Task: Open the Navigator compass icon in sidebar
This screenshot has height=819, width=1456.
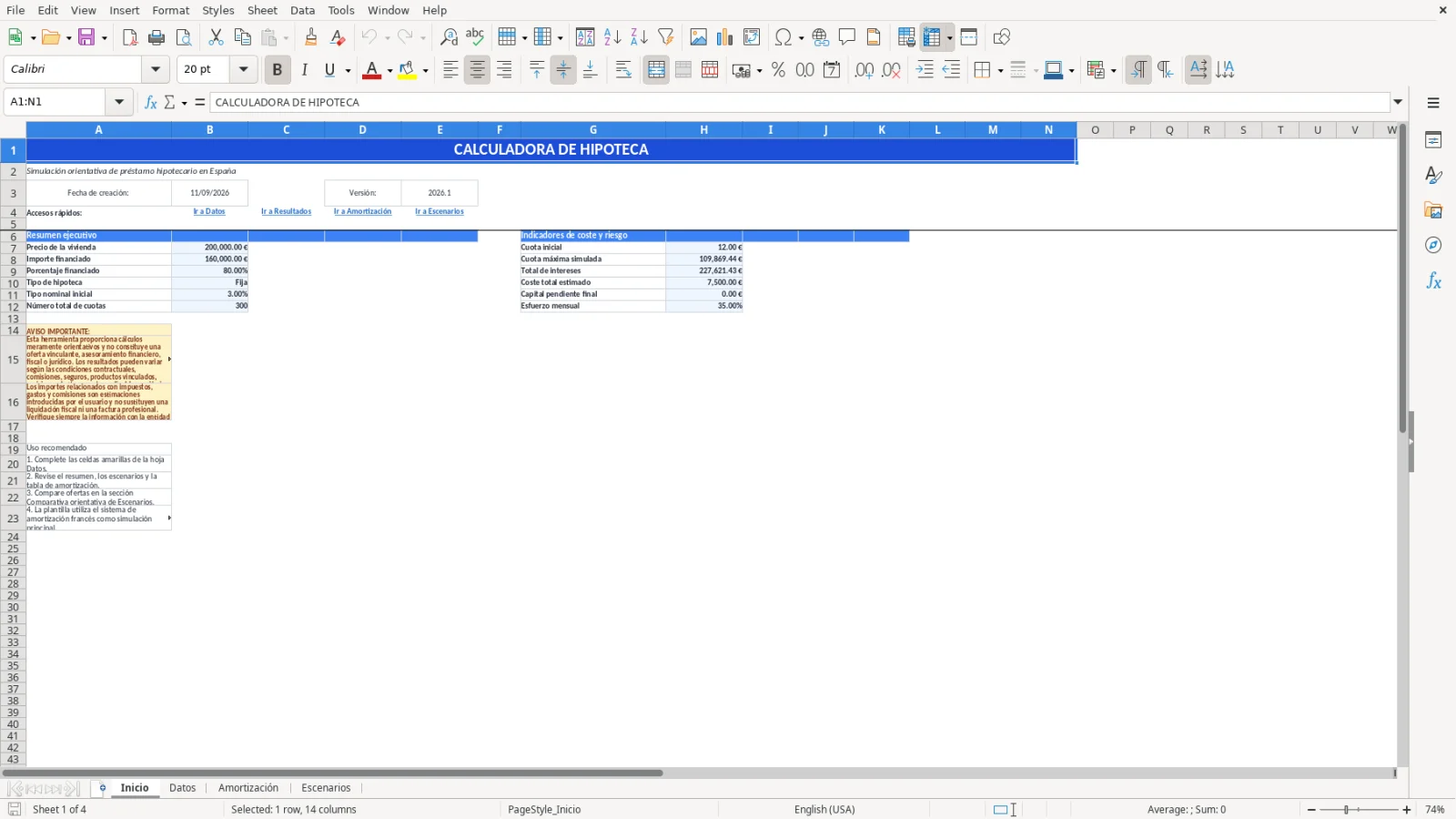Action: [1433, 246]
